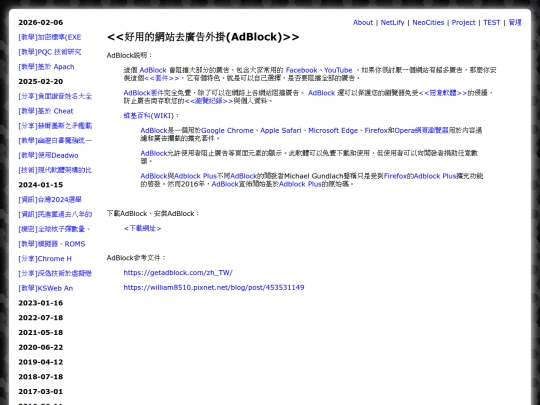Expand the 2018-07-18 date group
This screenshot has width=540, height=405.
41,377
